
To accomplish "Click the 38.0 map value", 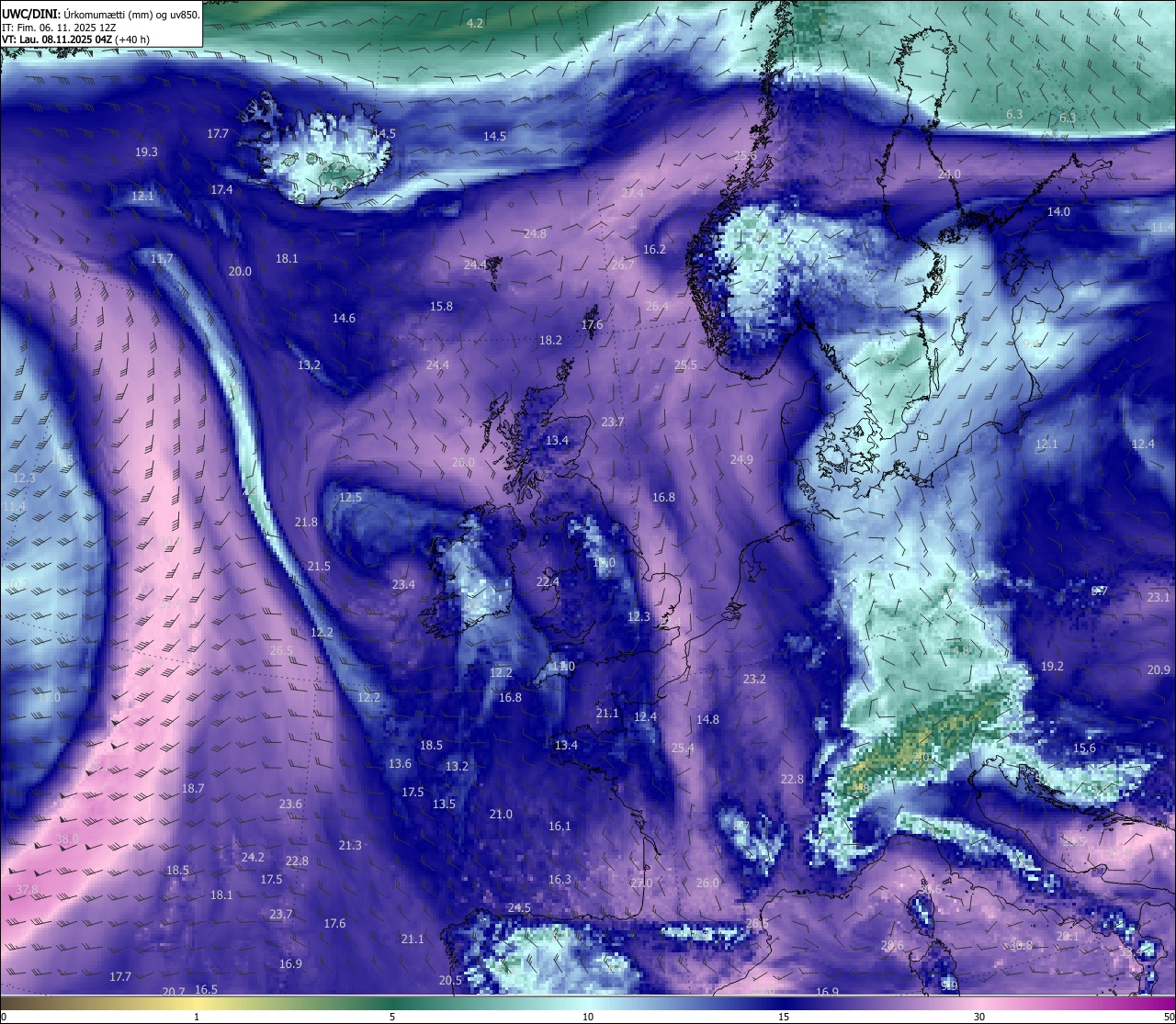I will pyautogui.click(x=67, y=839).
